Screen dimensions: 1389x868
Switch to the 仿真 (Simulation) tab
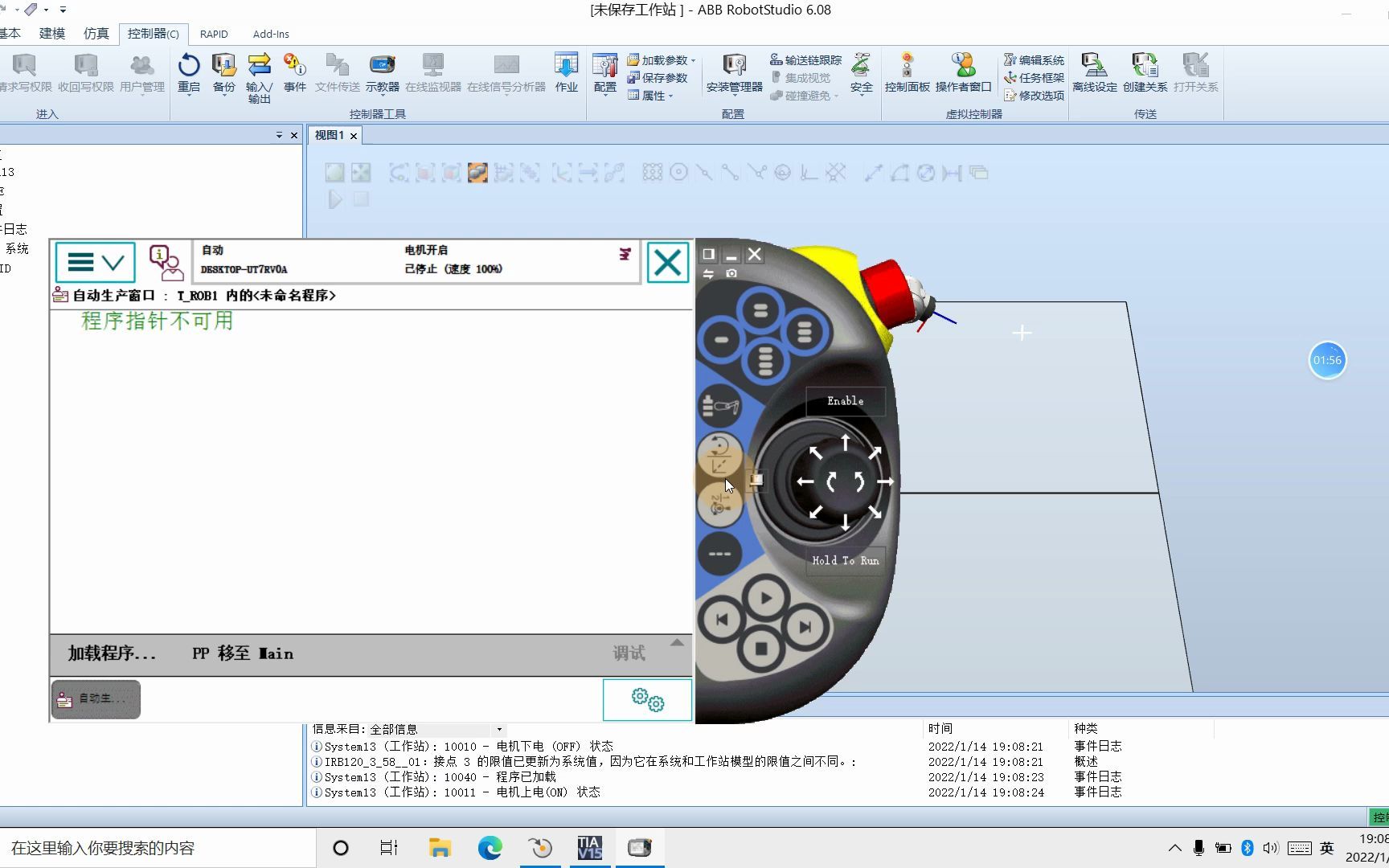click(x=96, y=34)
